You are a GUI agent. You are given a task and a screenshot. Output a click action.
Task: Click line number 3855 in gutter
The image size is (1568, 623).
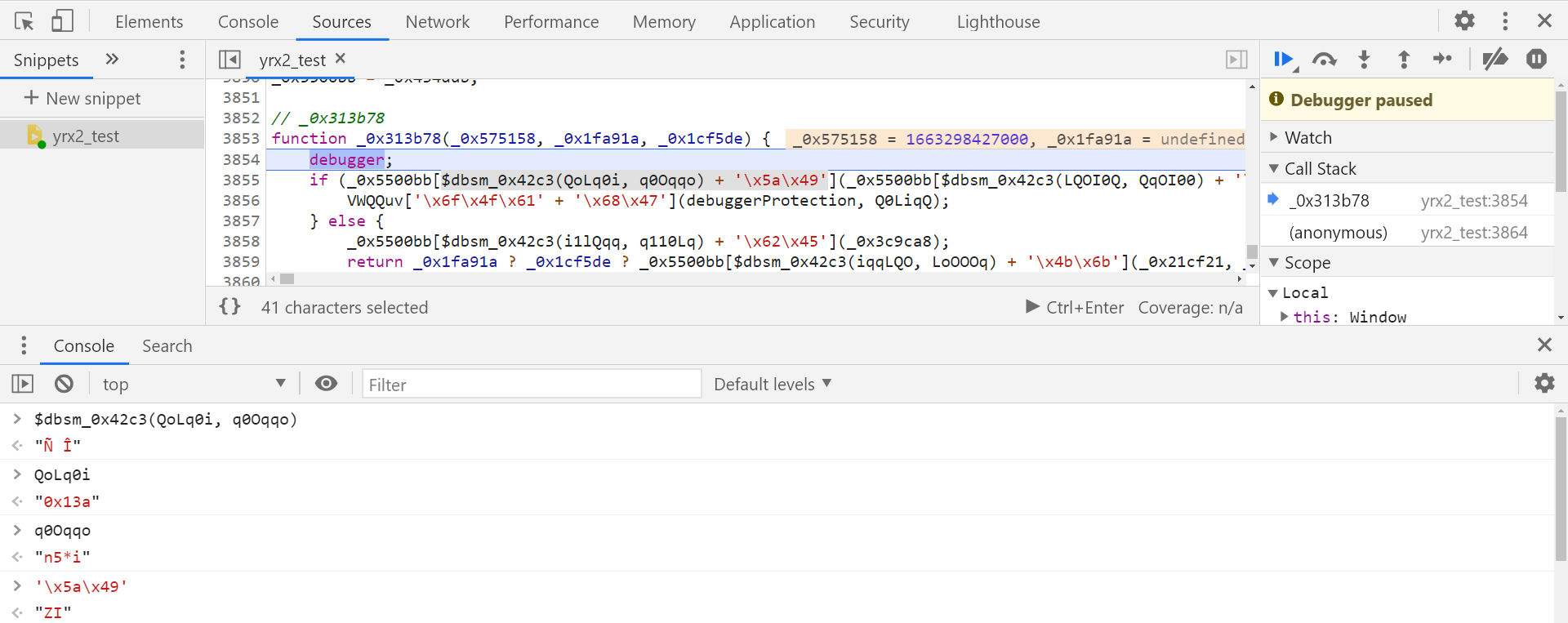pos(241,180)
